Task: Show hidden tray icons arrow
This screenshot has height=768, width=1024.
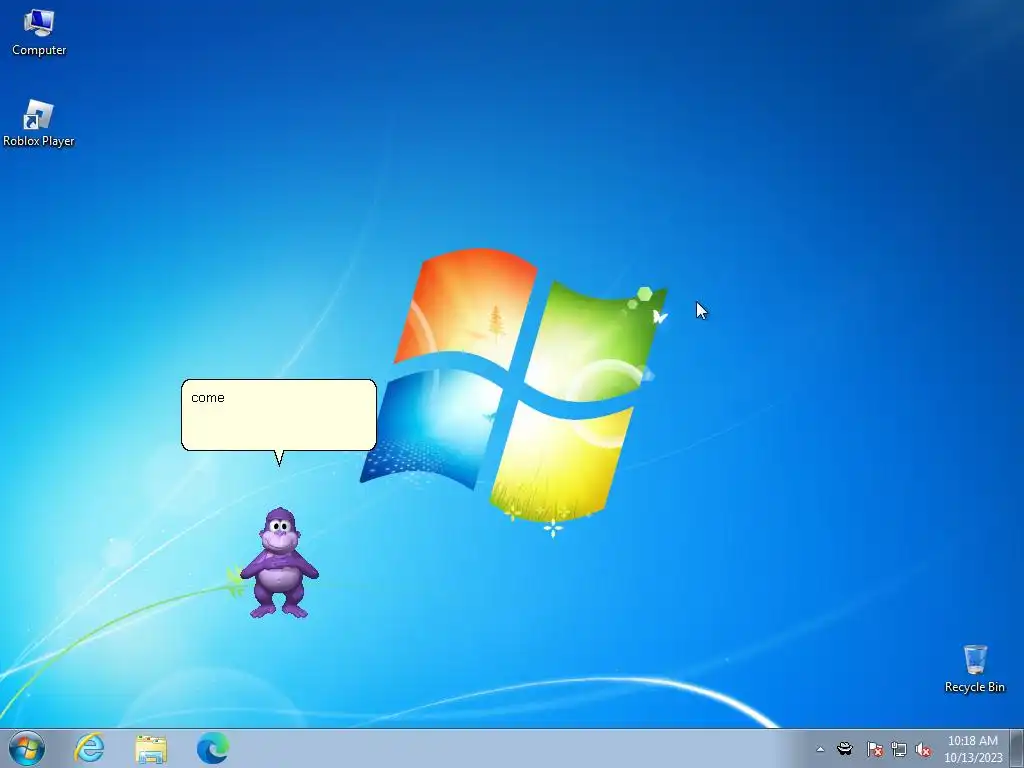Action: pos(820,749)
